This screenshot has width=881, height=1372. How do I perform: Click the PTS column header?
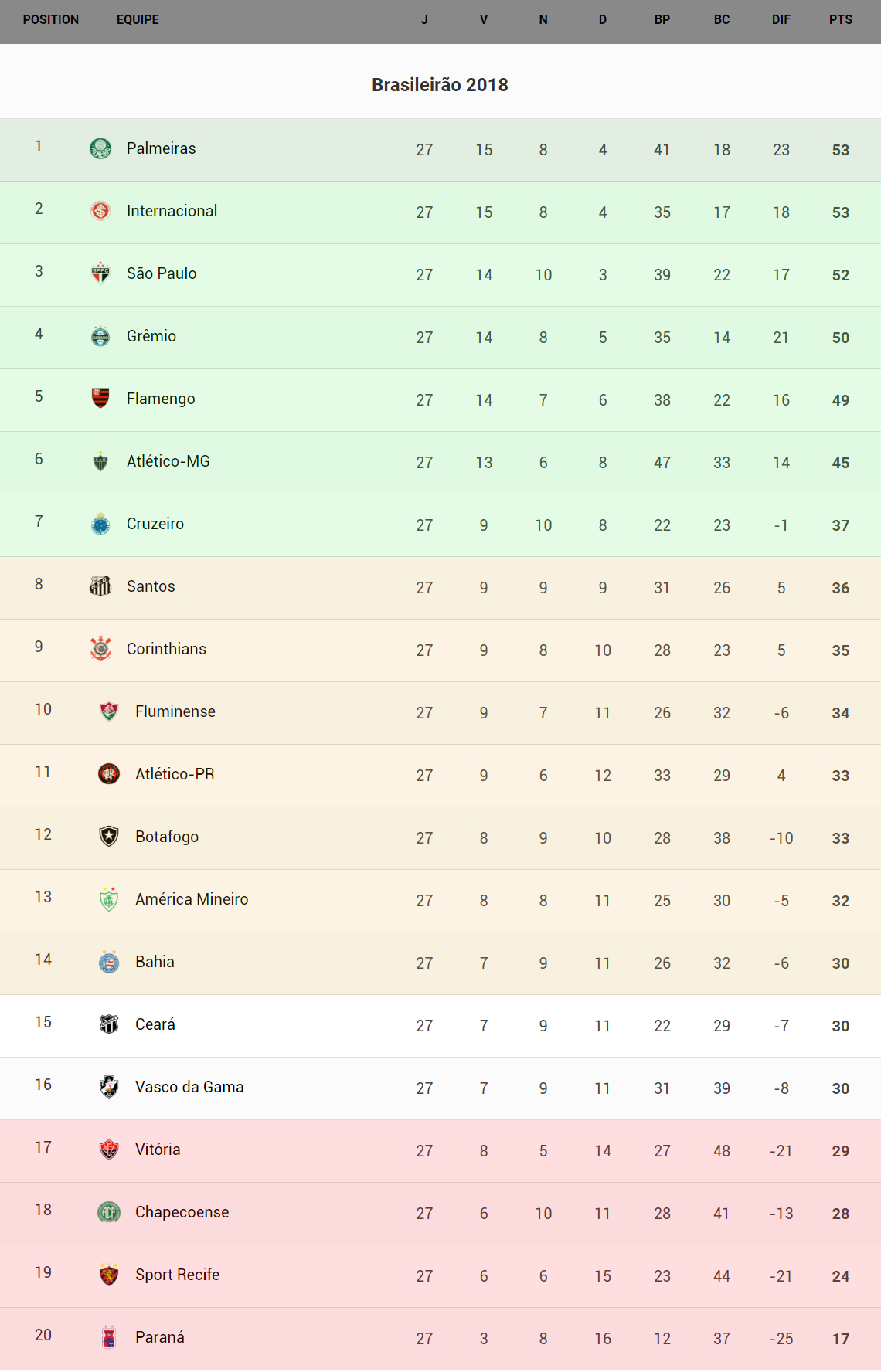tap(840, 20)
